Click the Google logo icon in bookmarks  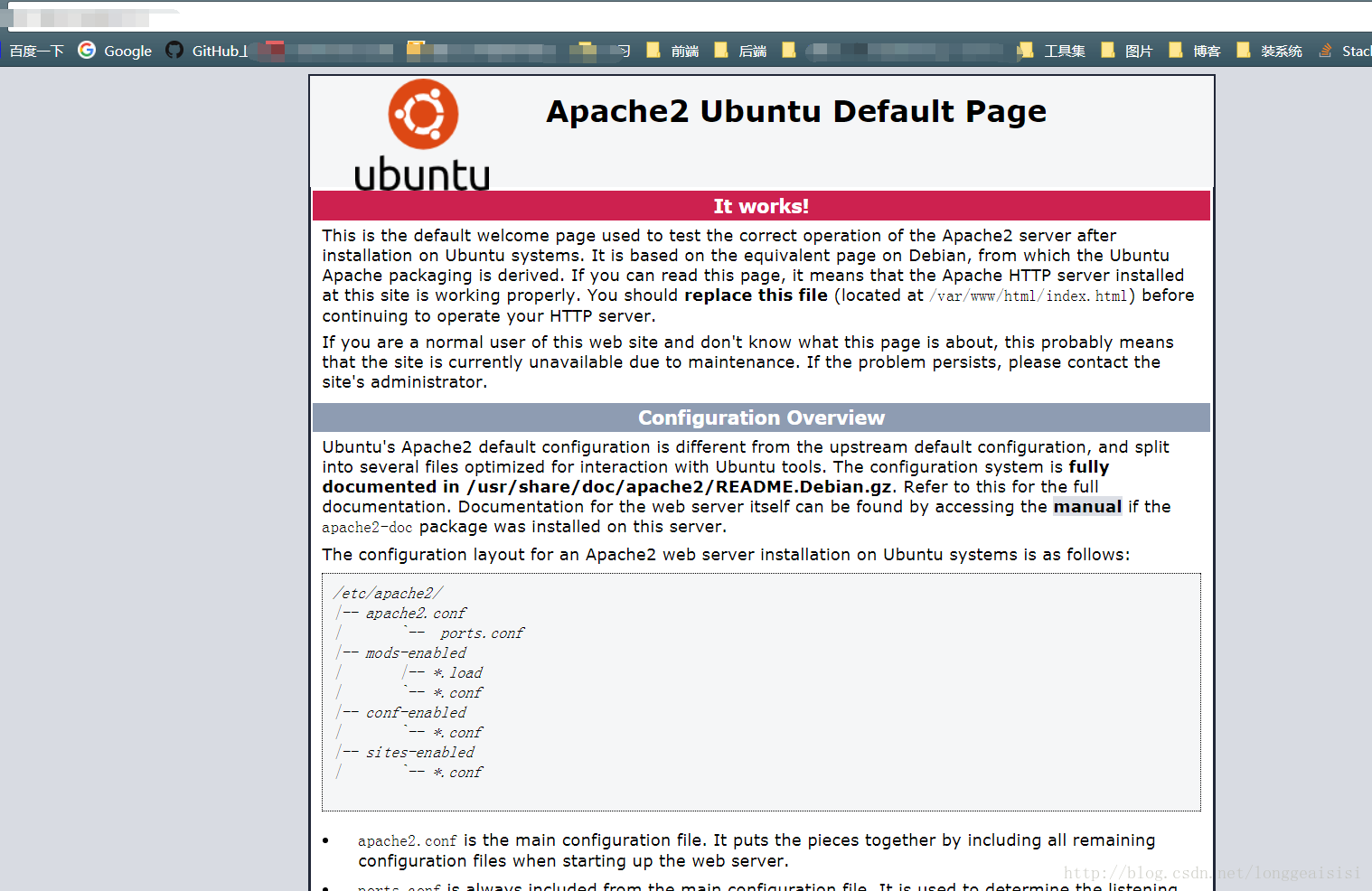pyautogui.click(x=87, y=51)
